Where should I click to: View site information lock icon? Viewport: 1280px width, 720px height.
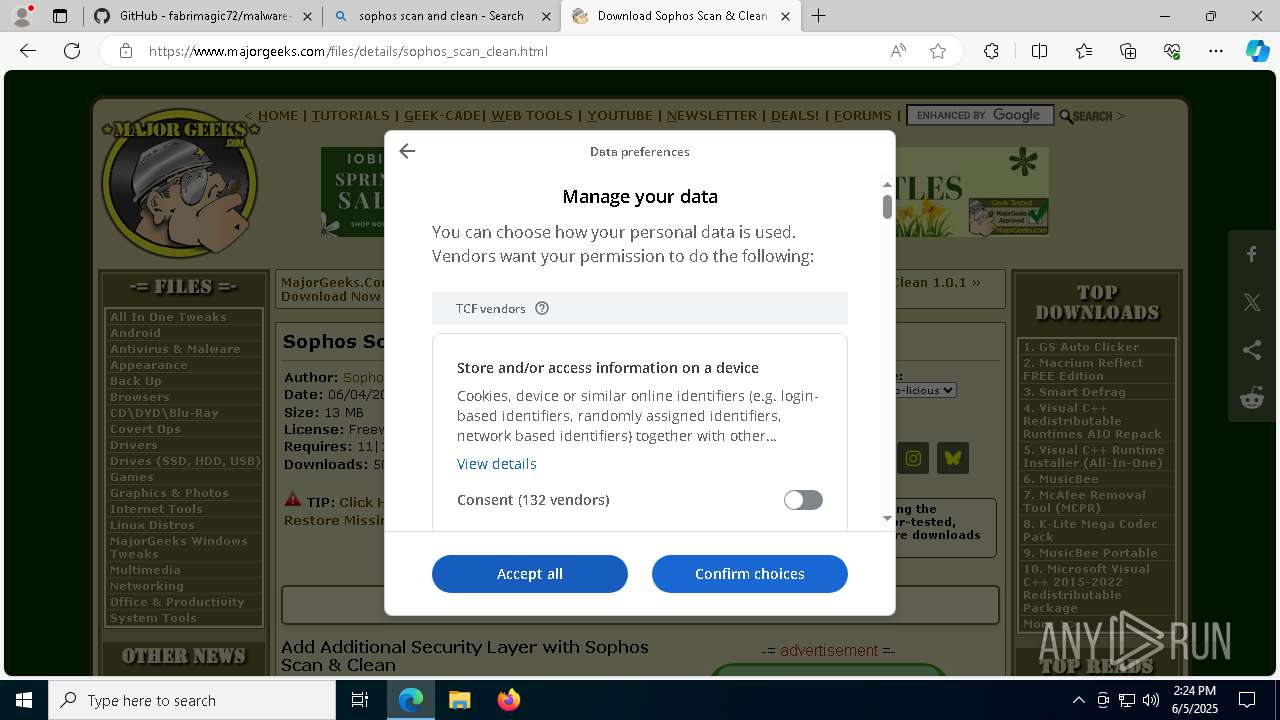point(125,51)
